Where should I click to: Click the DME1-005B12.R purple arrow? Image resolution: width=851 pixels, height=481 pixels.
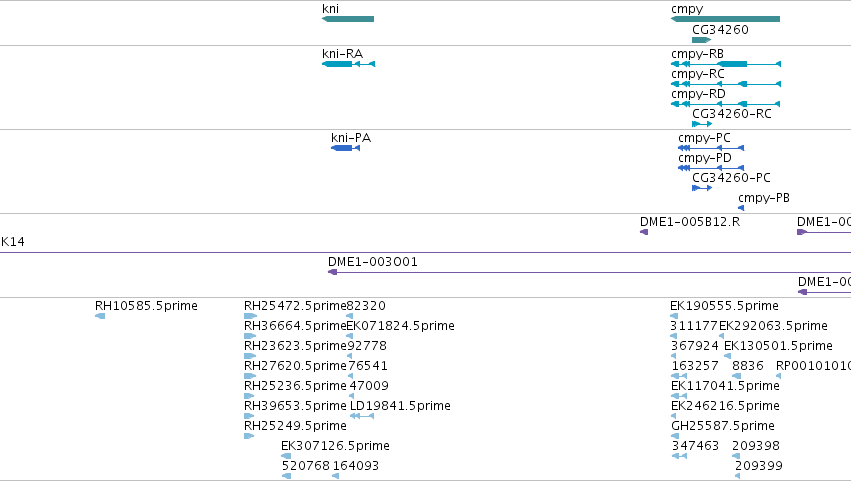[x=644, y=232]
